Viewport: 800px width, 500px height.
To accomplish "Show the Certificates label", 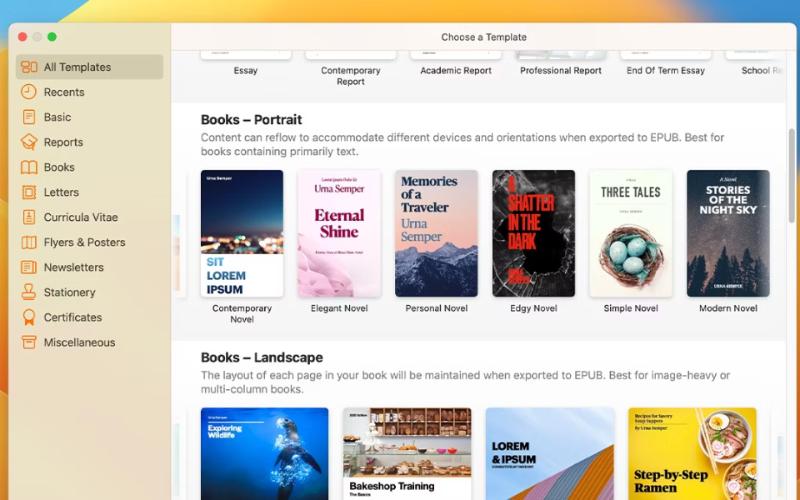I will (x=73, y=317).
